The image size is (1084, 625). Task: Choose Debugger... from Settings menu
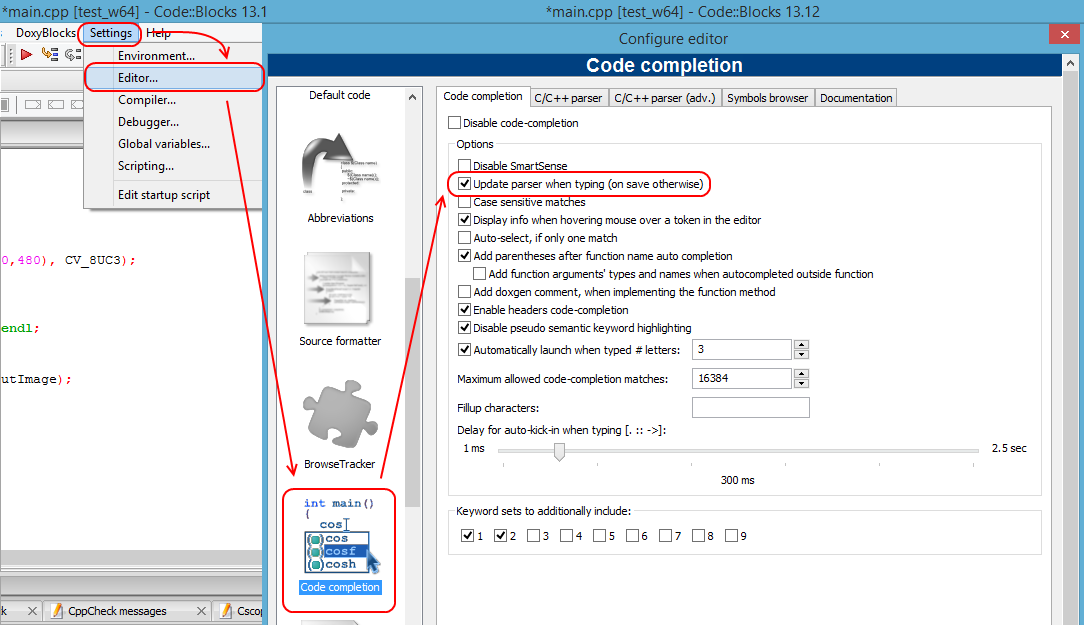point(173,122)
